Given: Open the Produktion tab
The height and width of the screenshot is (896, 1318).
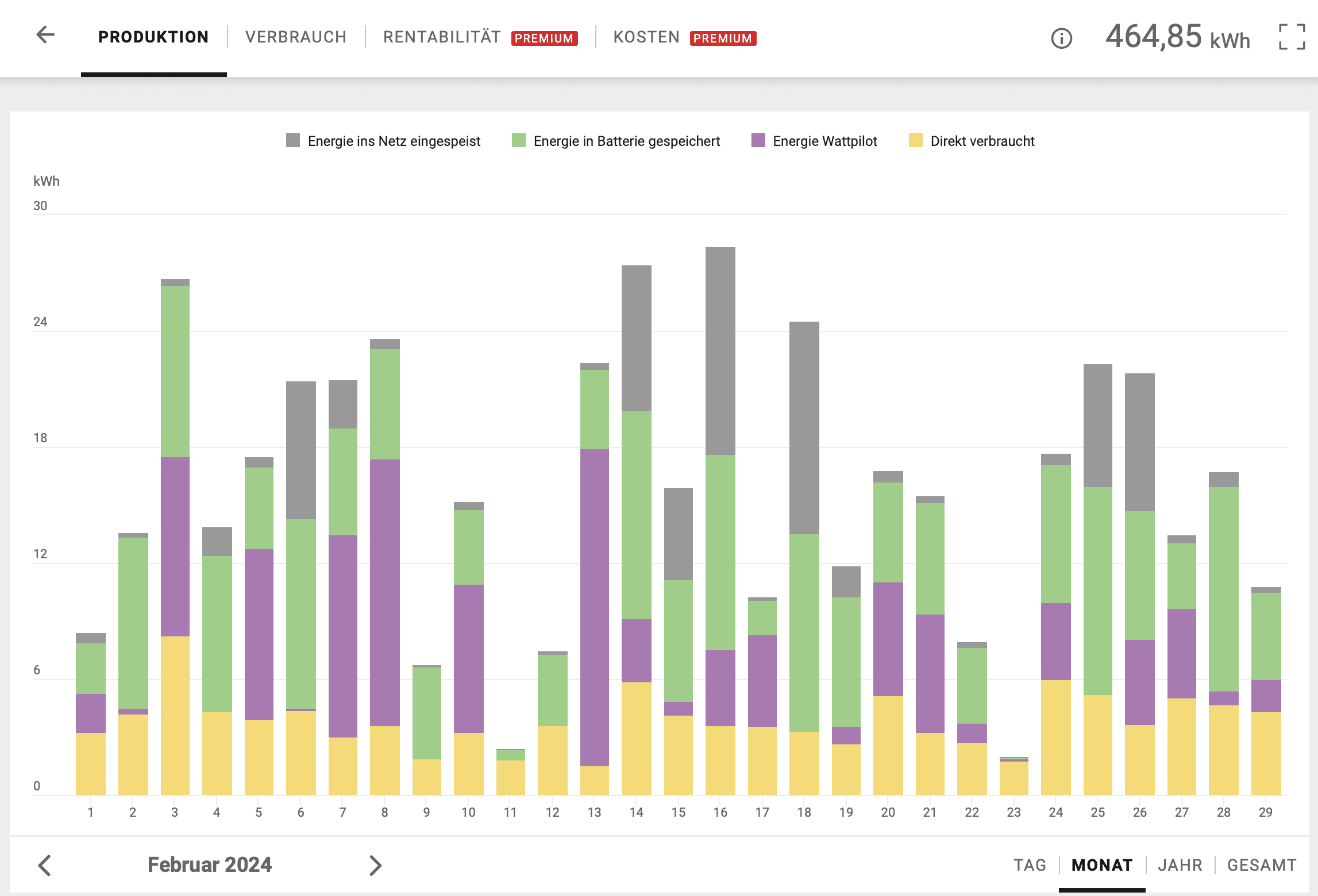Looking at the screenshot, I should [x=153, y=37].
